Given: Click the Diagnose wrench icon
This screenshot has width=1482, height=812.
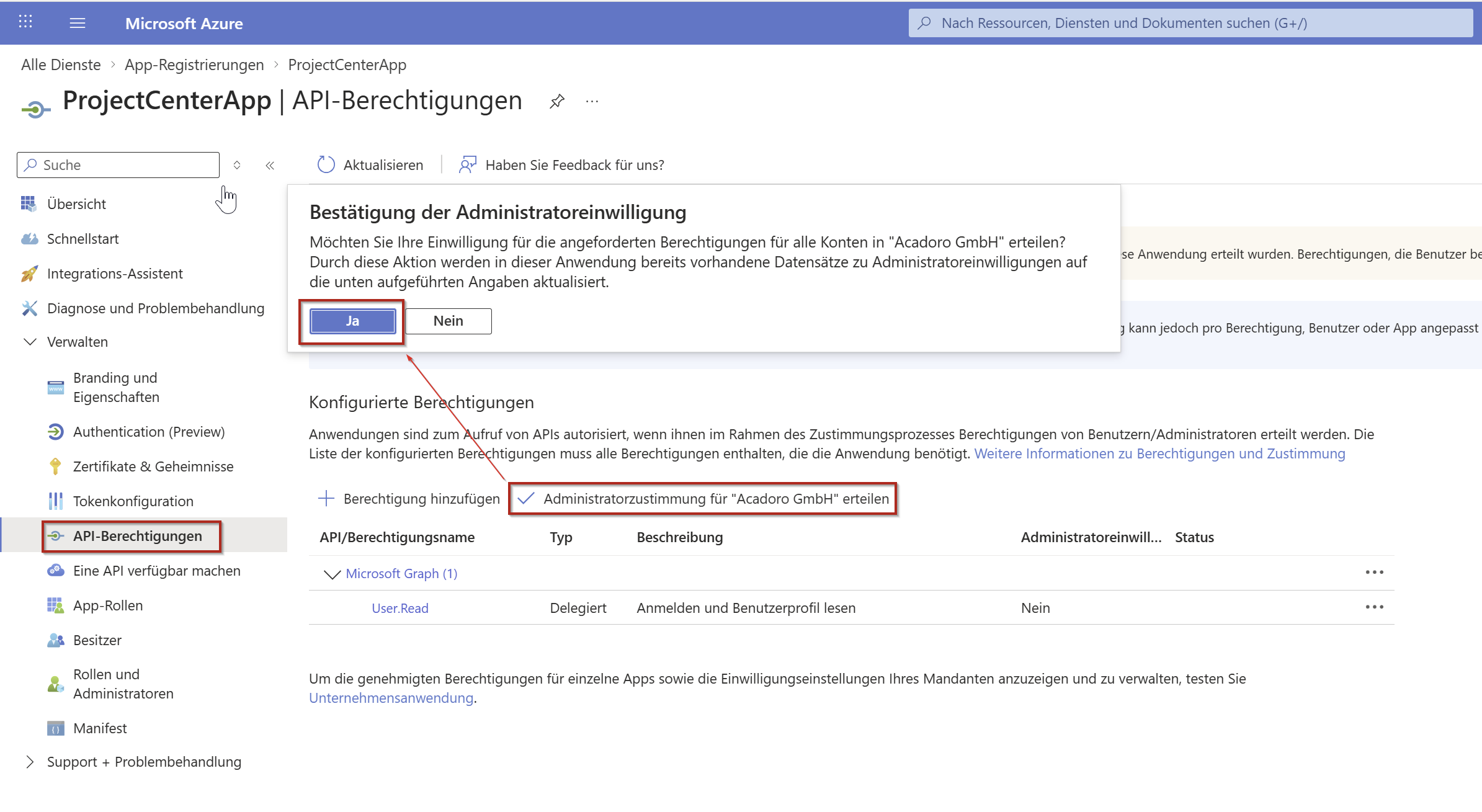Looking at the screenshot, I should (x=29, y=308).
